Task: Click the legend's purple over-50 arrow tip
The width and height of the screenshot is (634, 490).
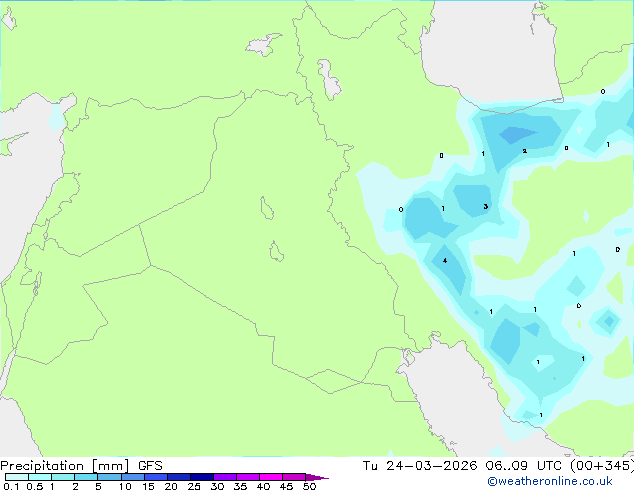Action: (317, 477)
